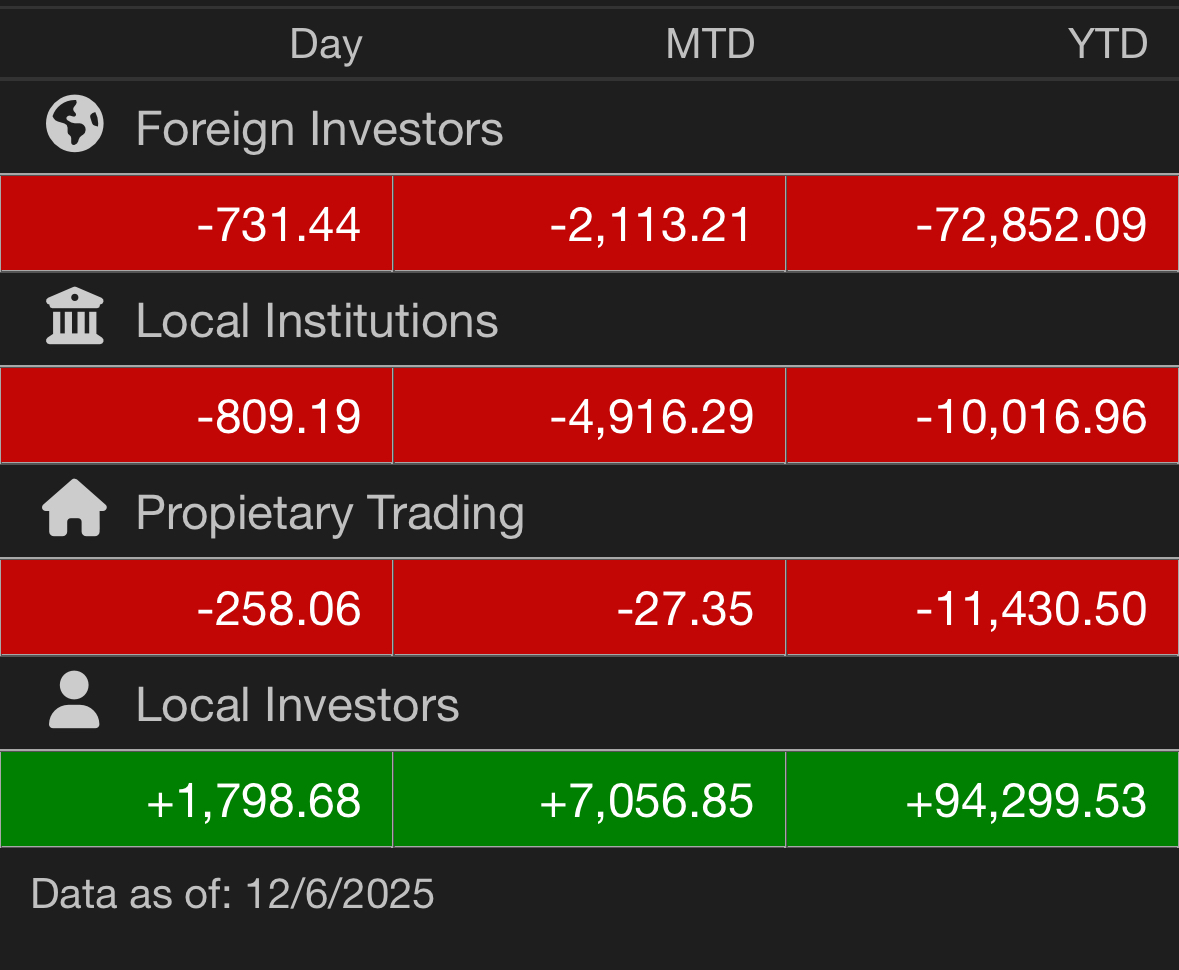The image size is (1179, 970).
Task: Open the Local Investors section label
Action: coord(298,705)
